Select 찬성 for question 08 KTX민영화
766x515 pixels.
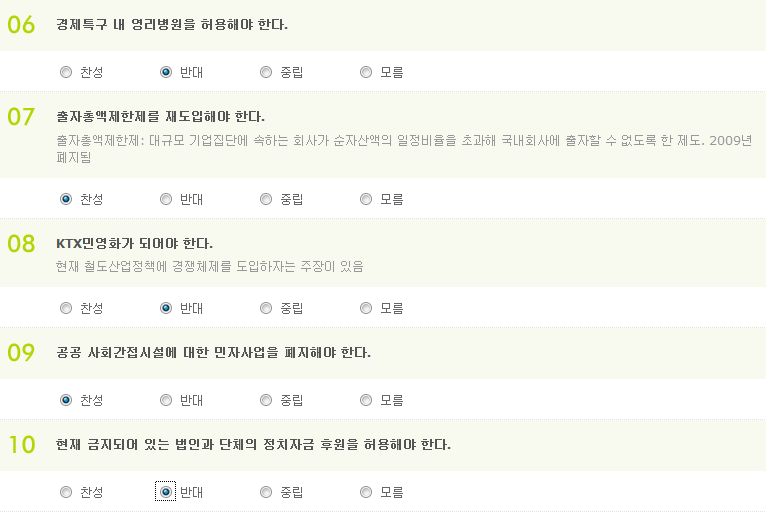coord(65,308)
